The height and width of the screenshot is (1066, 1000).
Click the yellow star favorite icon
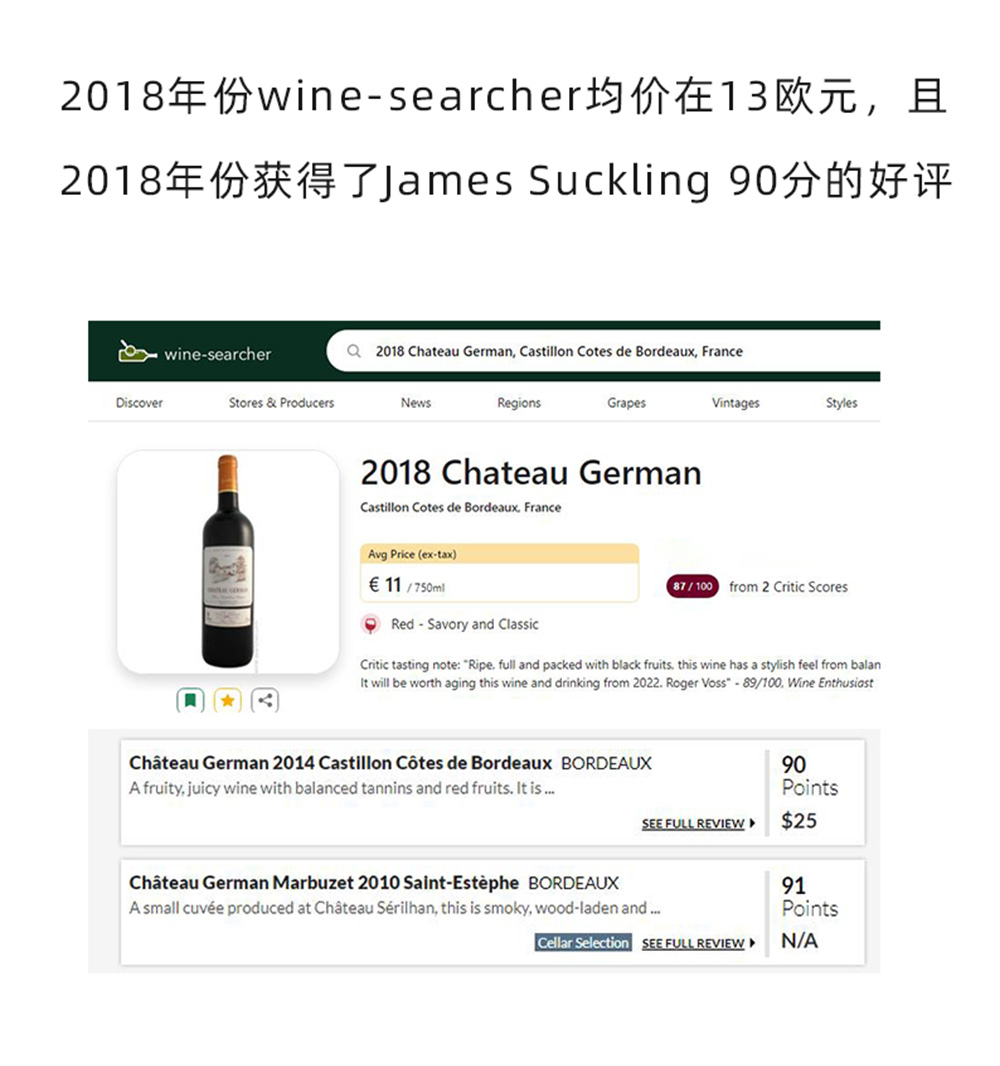pos(228,700)
